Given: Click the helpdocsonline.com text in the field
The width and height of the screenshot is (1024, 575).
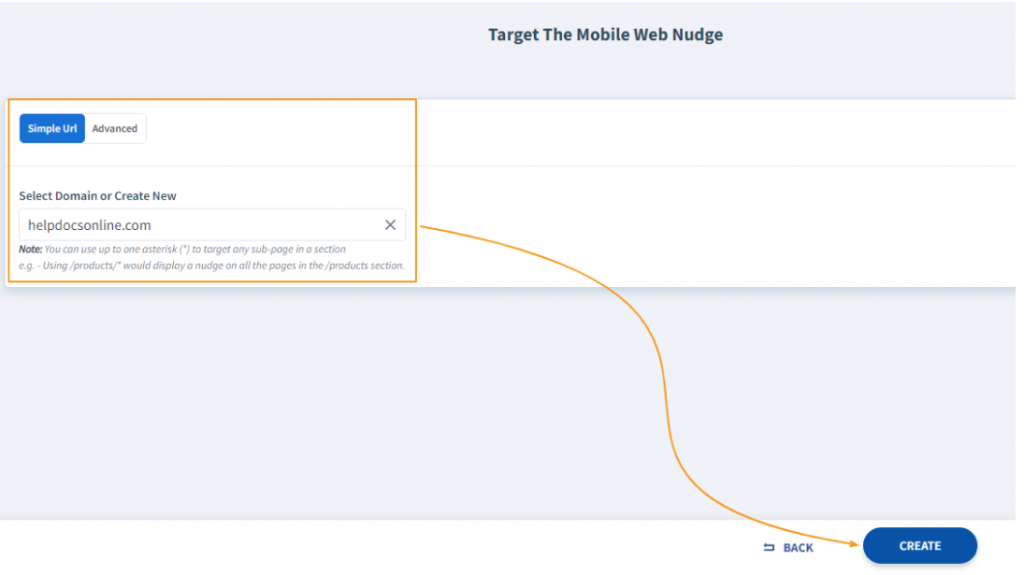Looking at the screenshot, I should 90,225.
